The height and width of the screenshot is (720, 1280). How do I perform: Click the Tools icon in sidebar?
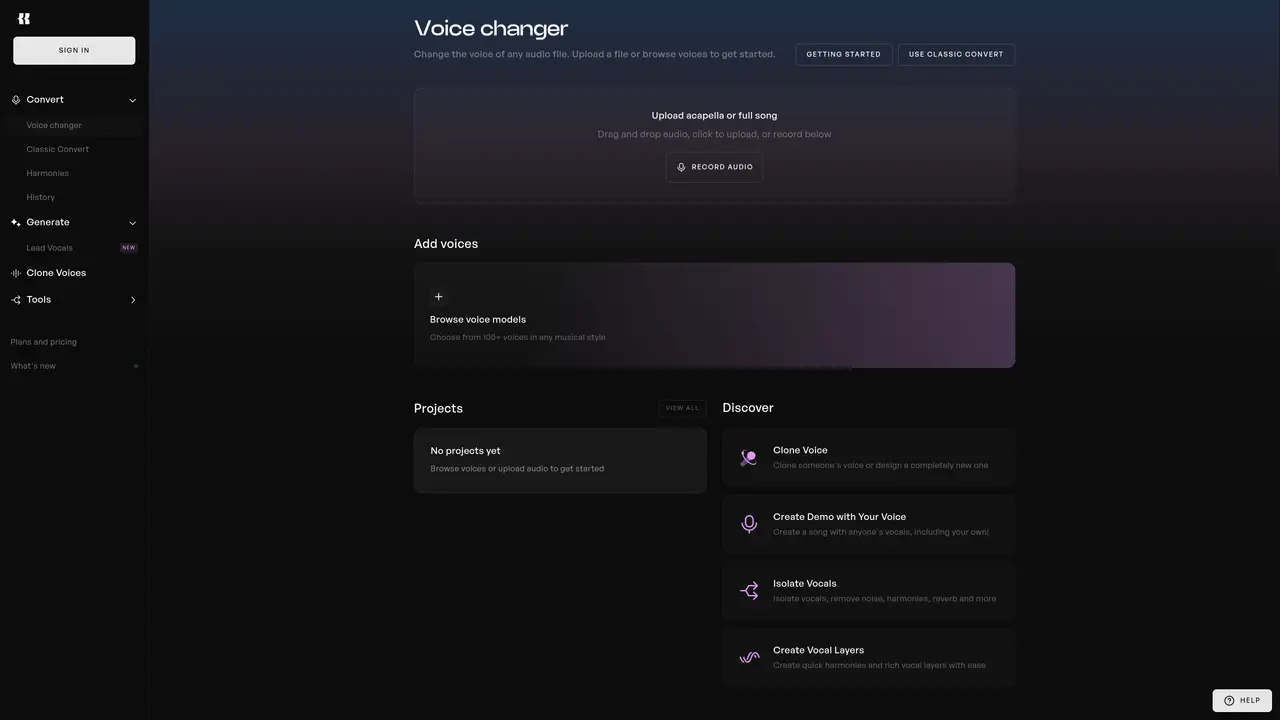(16, 300)
